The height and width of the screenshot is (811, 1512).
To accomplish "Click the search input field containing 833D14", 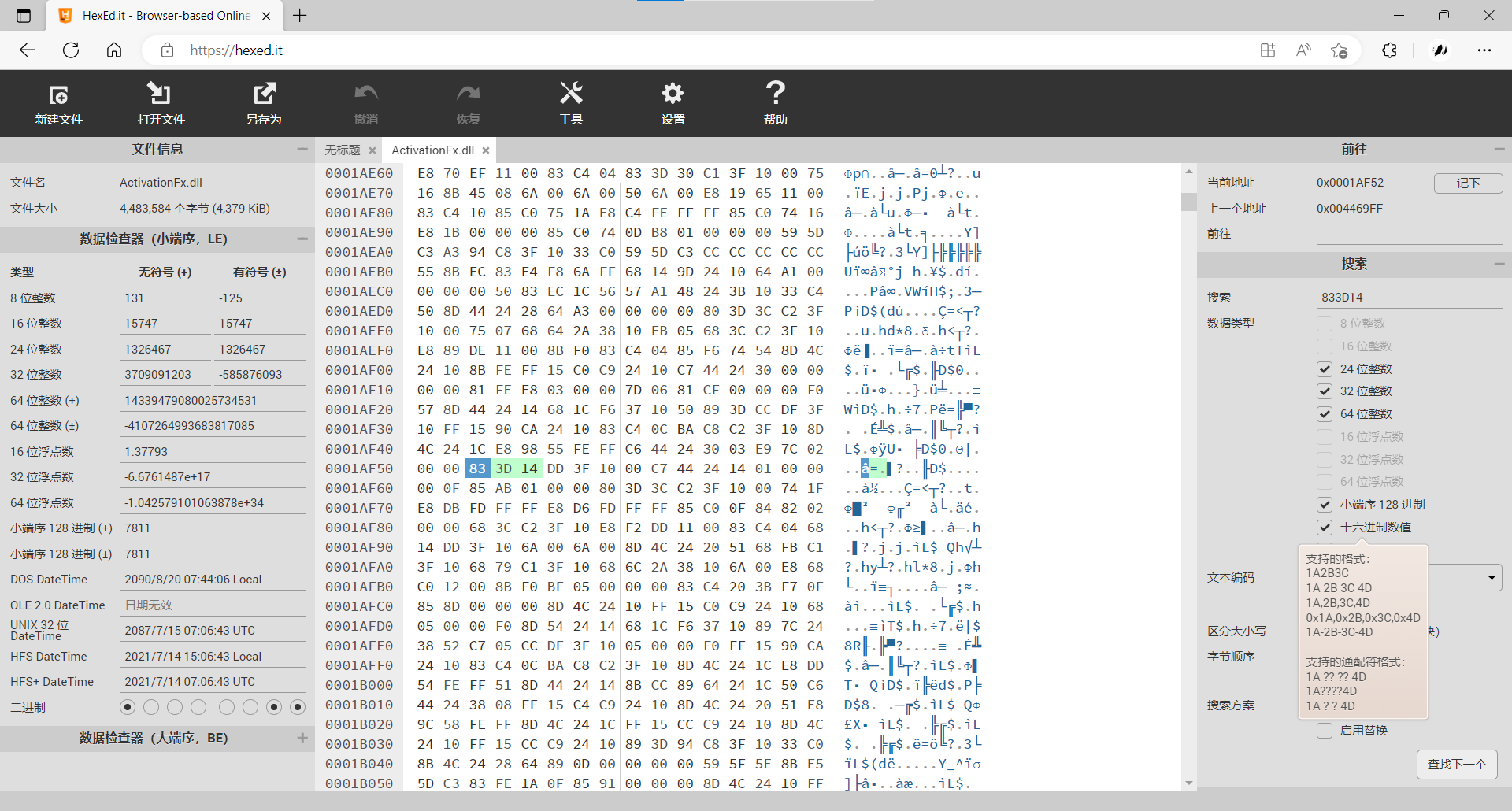I will pyautogui.click(x=1406, y=298).
